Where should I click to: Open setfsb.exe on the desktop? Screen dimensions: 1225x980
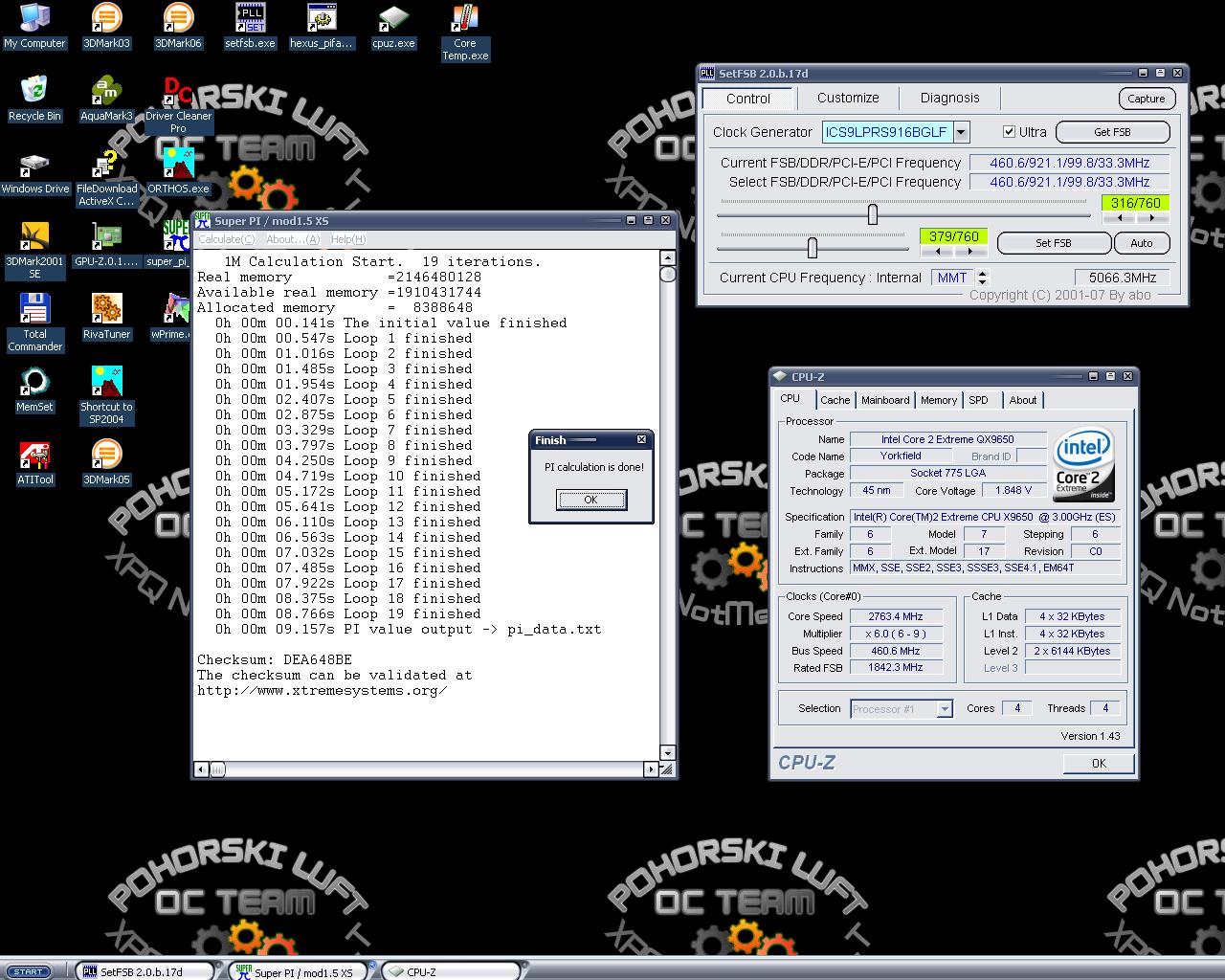coord(250,27)
